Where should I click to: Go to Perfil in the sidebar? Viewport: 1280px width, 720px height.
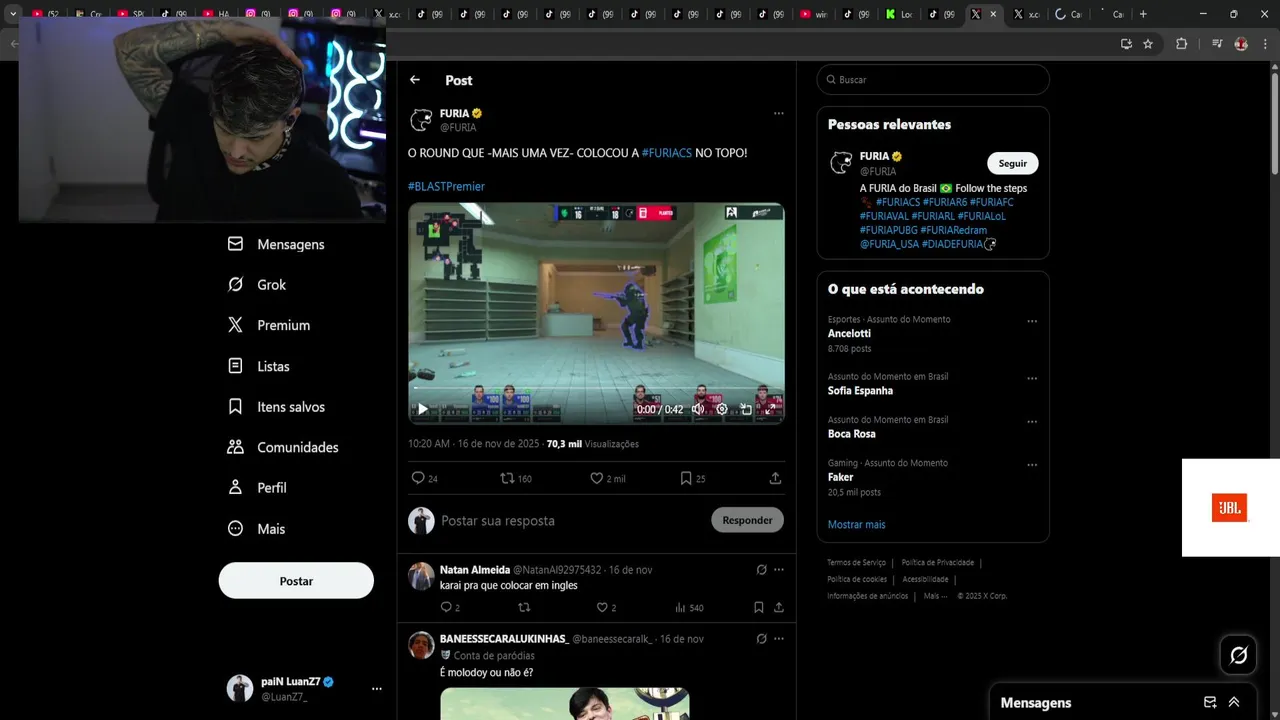[257, 488]
